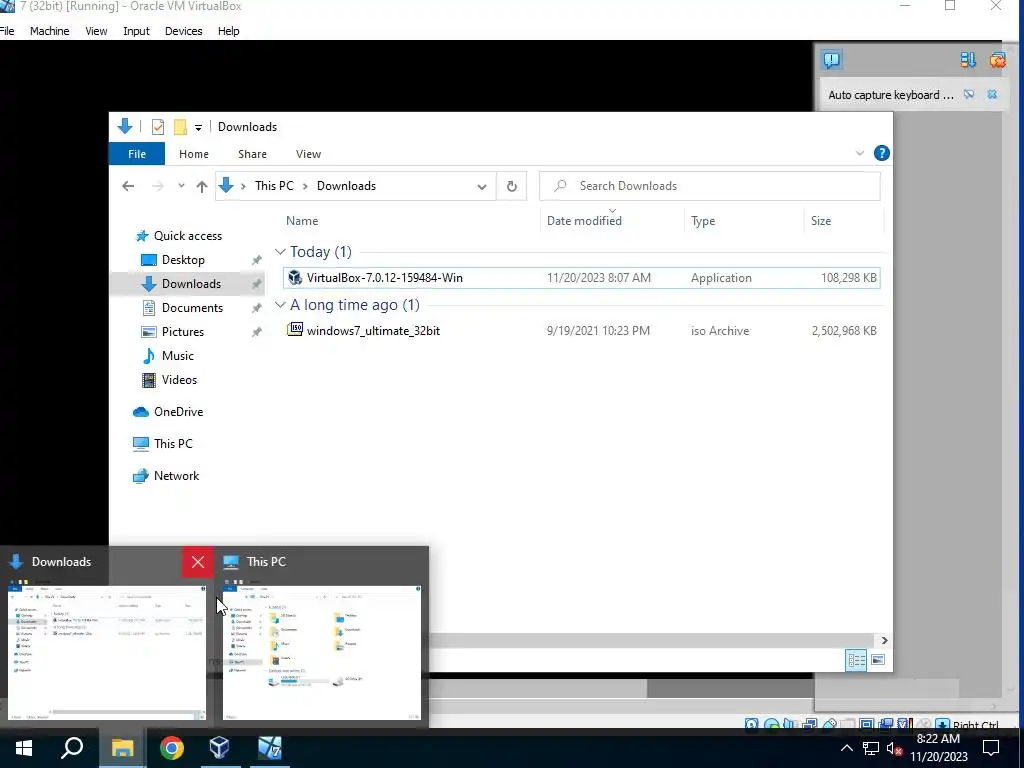Screen dimensions: 1024x768
Task: Click scroll right arrow of horizontal scrollbar
Action: (x=884, y=641)
